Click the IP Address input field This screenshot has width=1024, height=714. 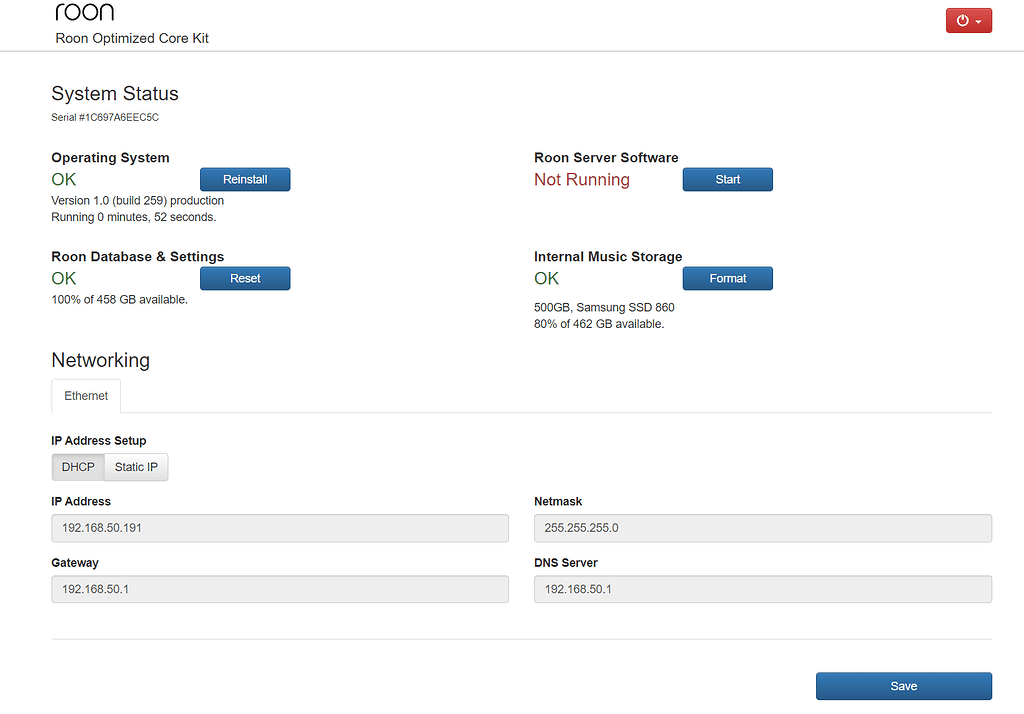280,528
